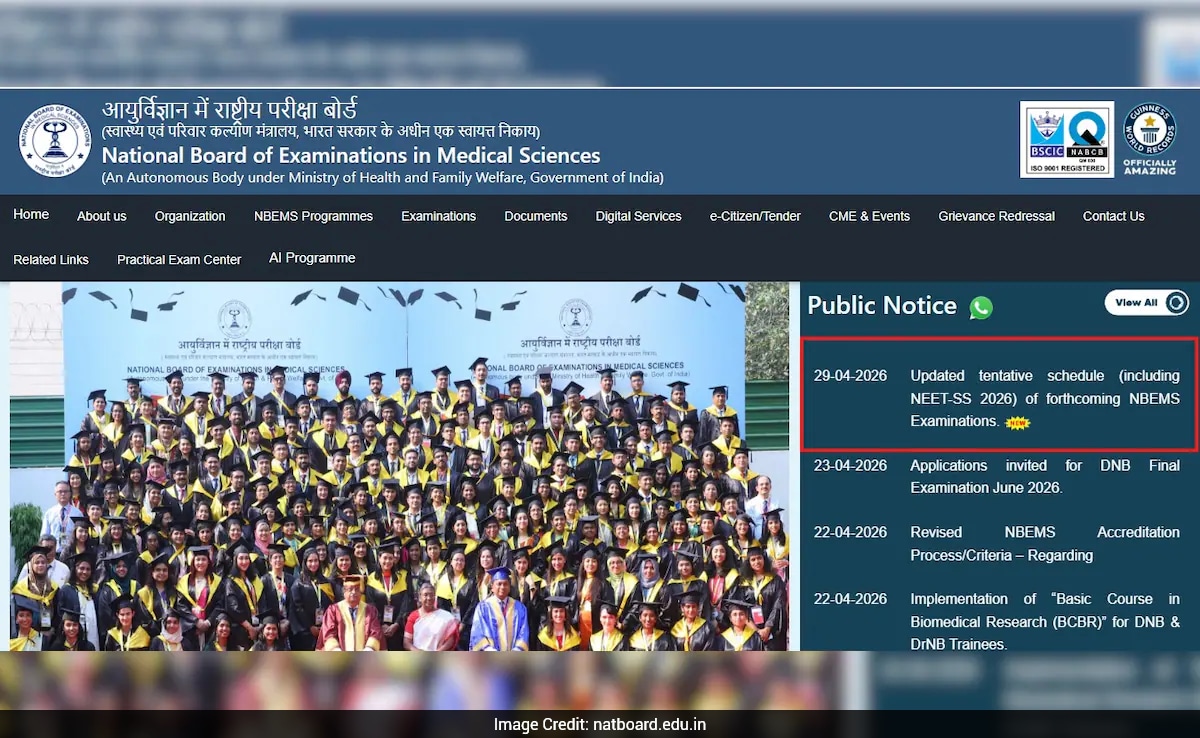Open the Basic Course in Biomedical Research notice
This screenshot has width=1200, height=738.
[1044, 621]
